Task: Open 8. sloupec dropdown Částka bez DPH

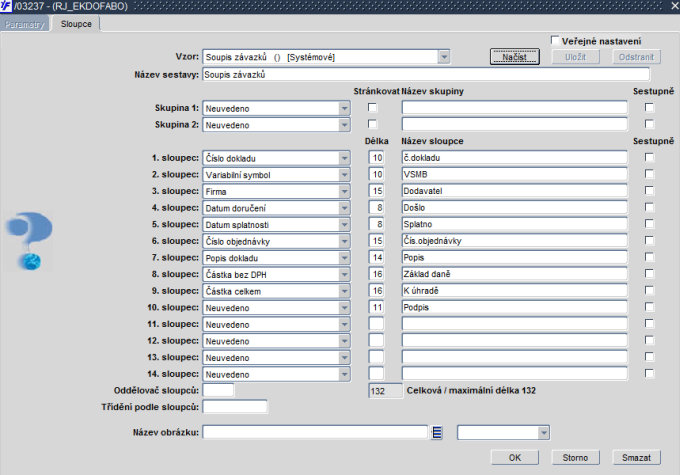Action: [x=344, y=275]
